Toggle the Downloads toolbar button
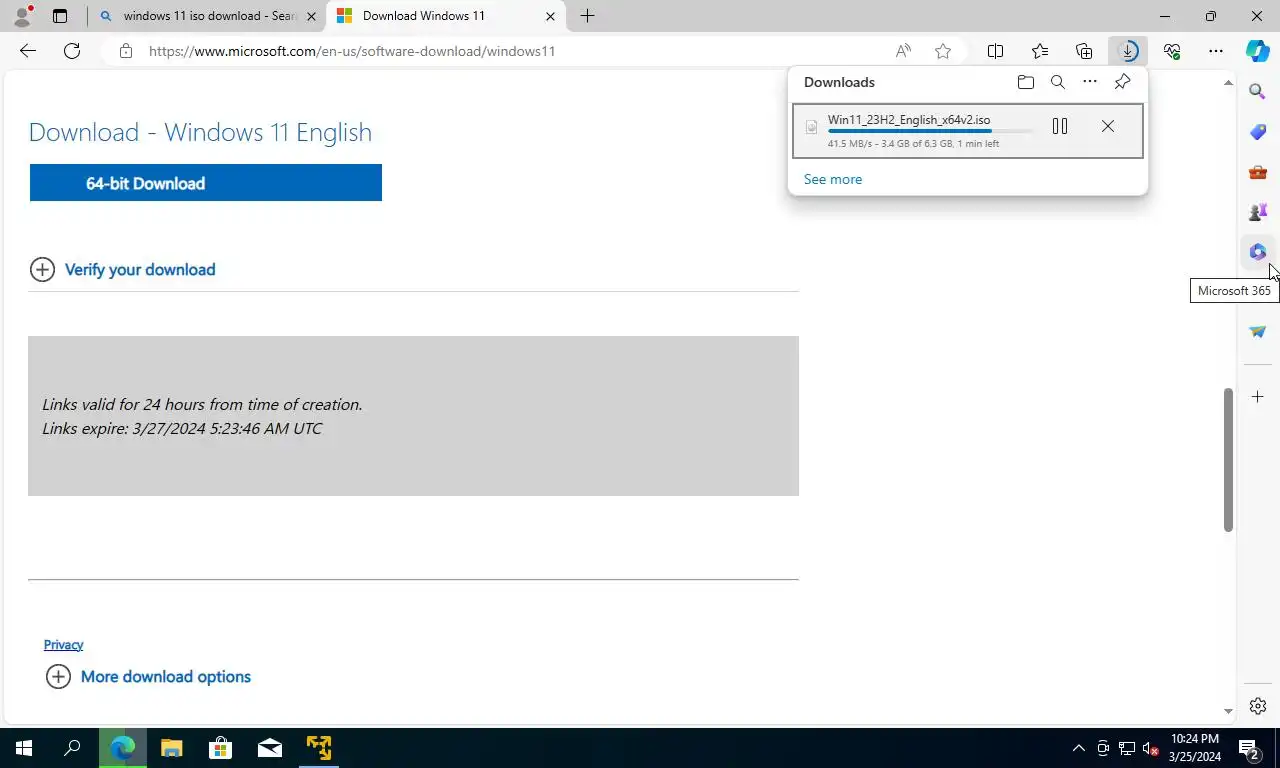Image resolution: width=1280 pixels, height=768 pixels. click(x=1128, y=51)
